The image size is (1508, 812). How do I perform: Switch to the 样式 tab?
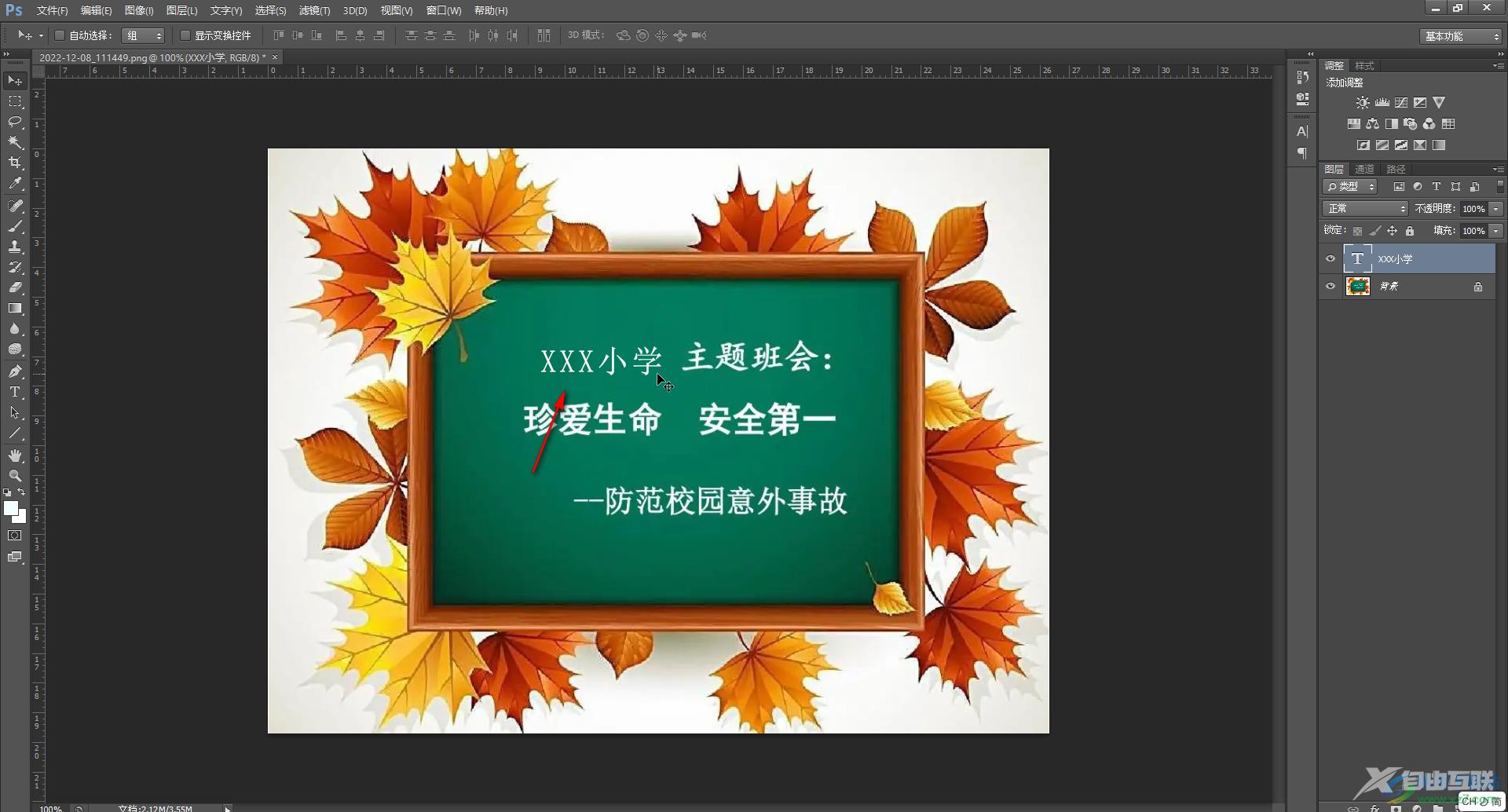[1364, 66]
